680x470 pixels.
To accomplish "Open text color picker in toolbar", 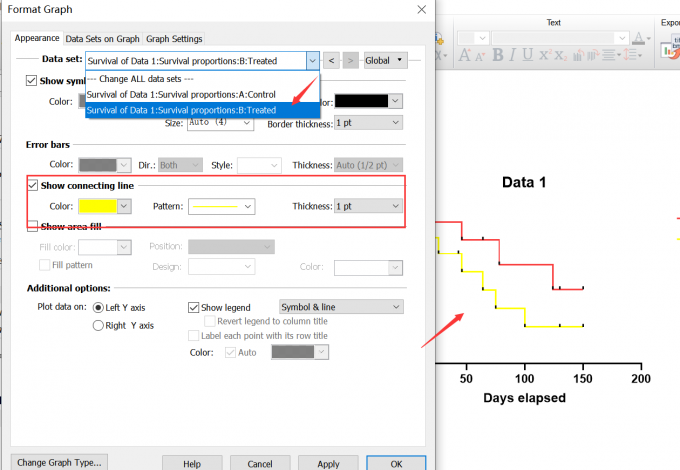I will tap(641, 38).
